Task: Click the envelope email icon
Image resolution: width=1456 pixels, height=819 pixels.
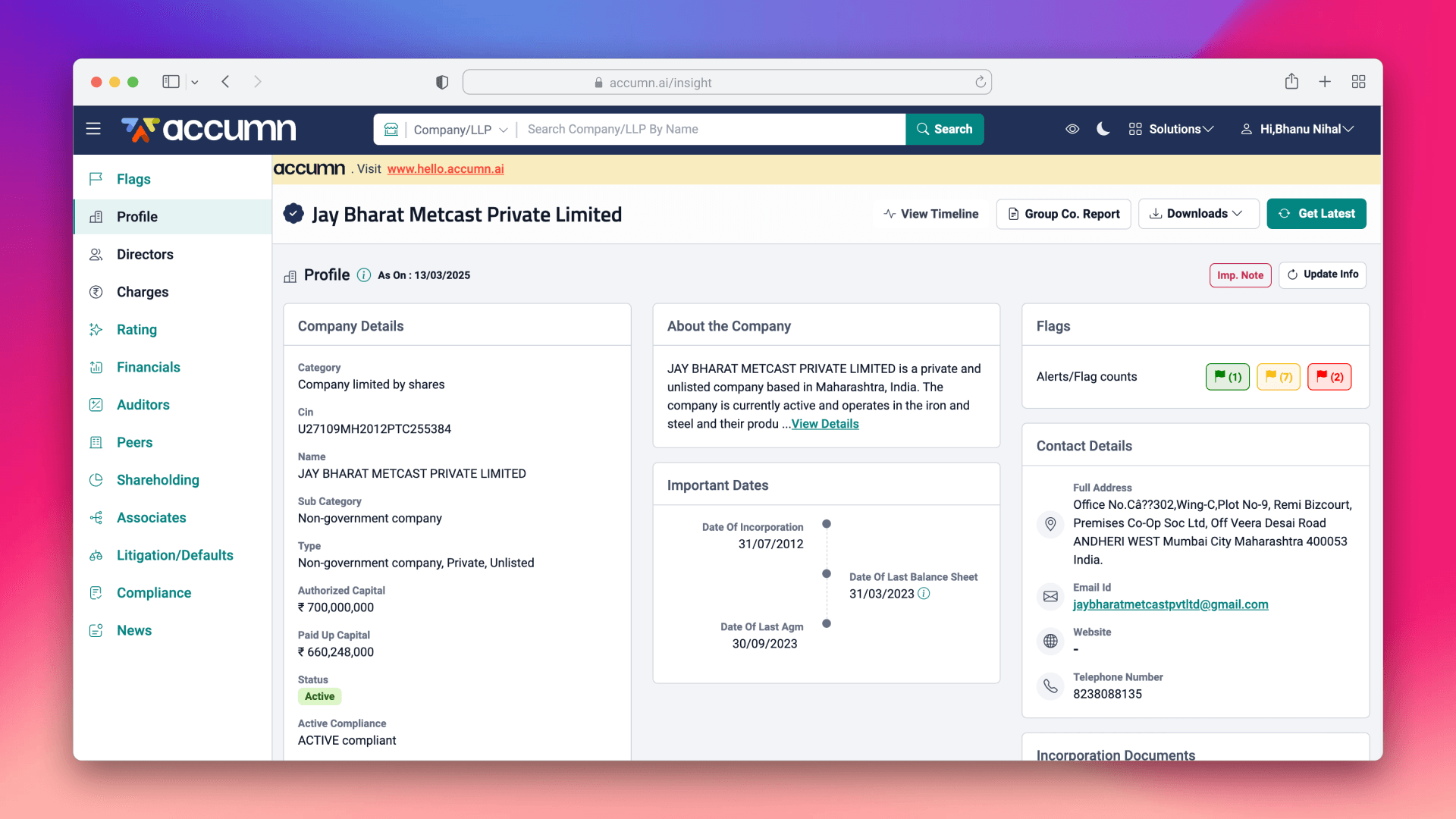Action: click(x=1050, y=597)
